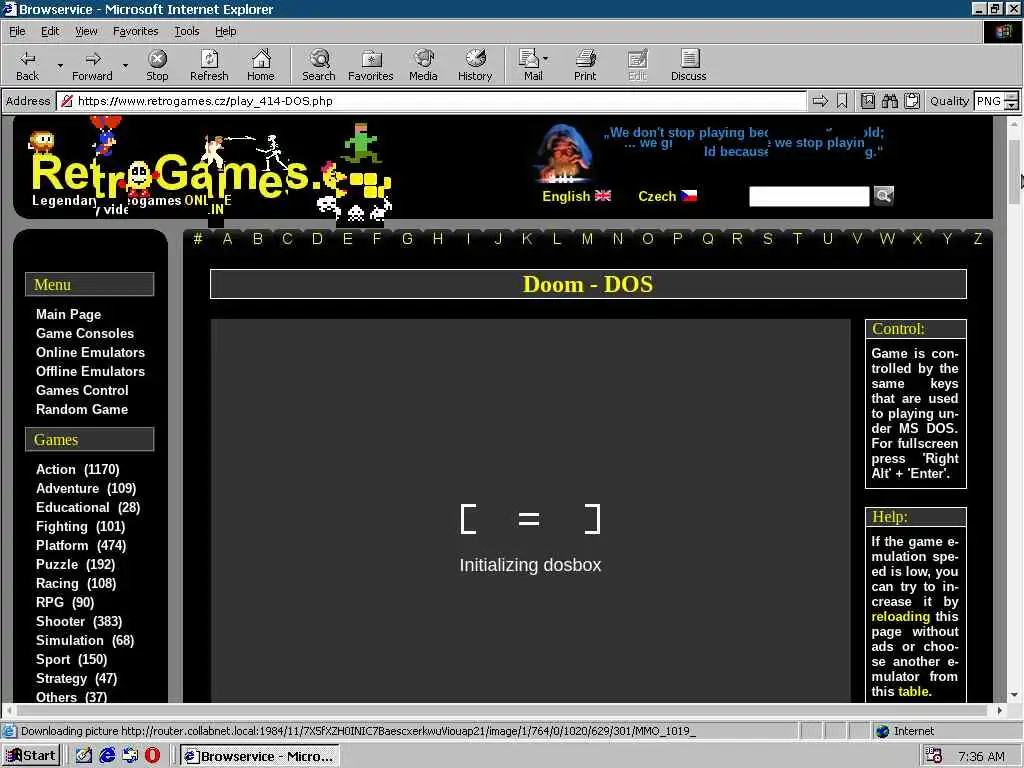Click the Go arrow next to address bar
Image resolution: width=1024 pixels, height=768 pixels.
pyautogui.click(x=820, y=101)
